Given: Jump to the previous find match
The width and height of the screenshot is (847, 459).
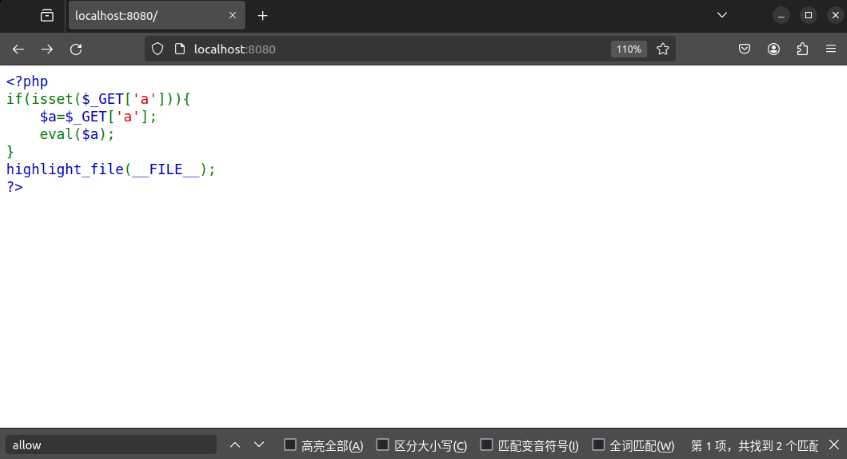Looking at the screenshot, I should [x=235, y=445].
